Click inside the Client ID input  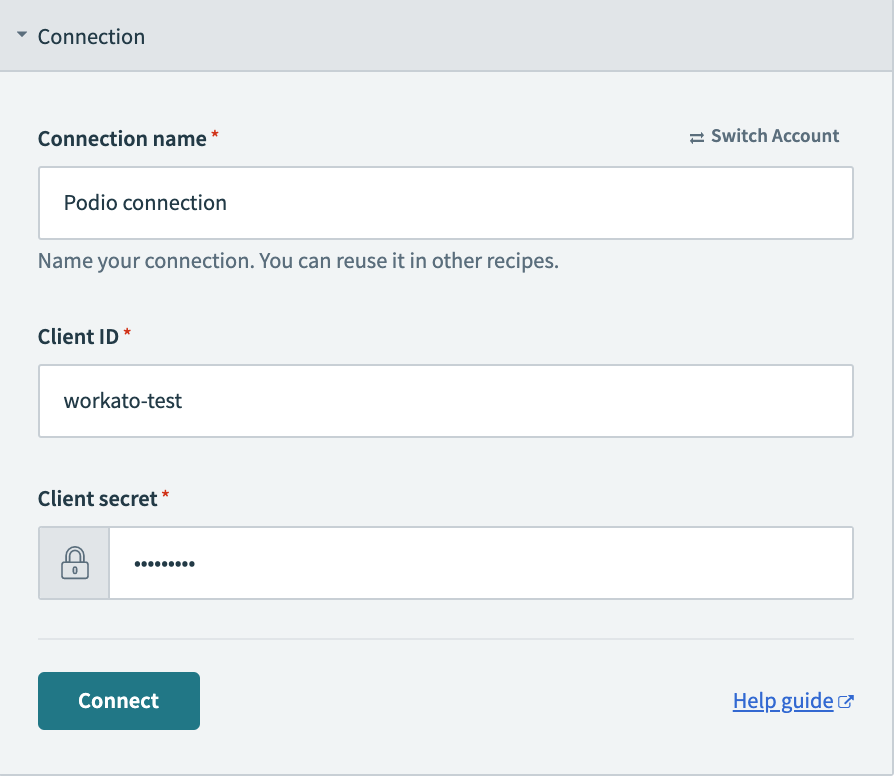tap(445, 401)
